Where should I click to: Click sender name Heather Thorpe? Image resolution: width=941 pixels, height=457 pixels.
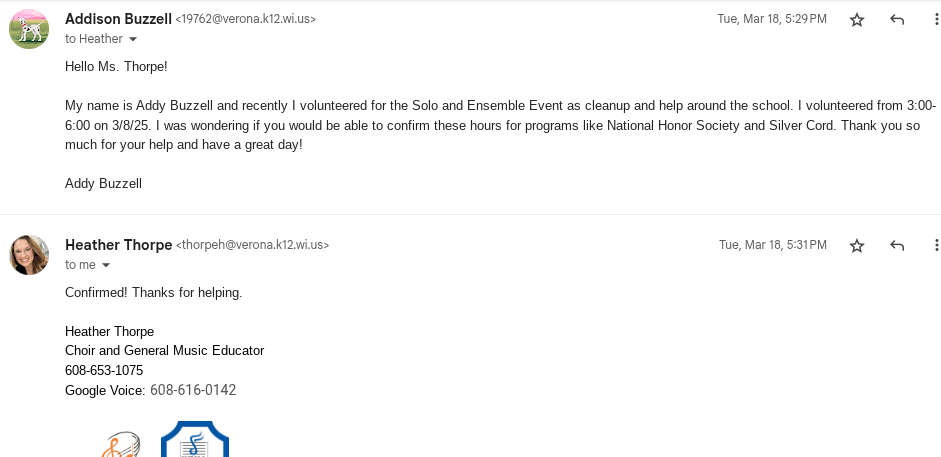[x=118, y=244]
